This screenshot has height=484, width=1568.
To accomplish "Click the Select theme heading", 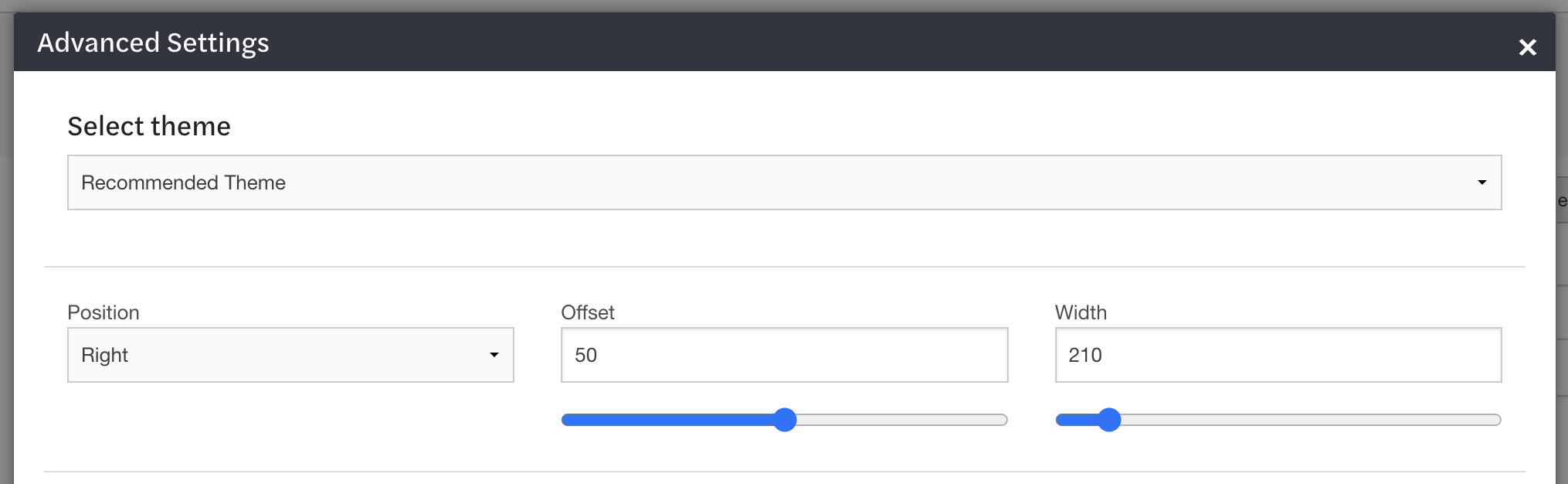I will (x=149, y=126).
